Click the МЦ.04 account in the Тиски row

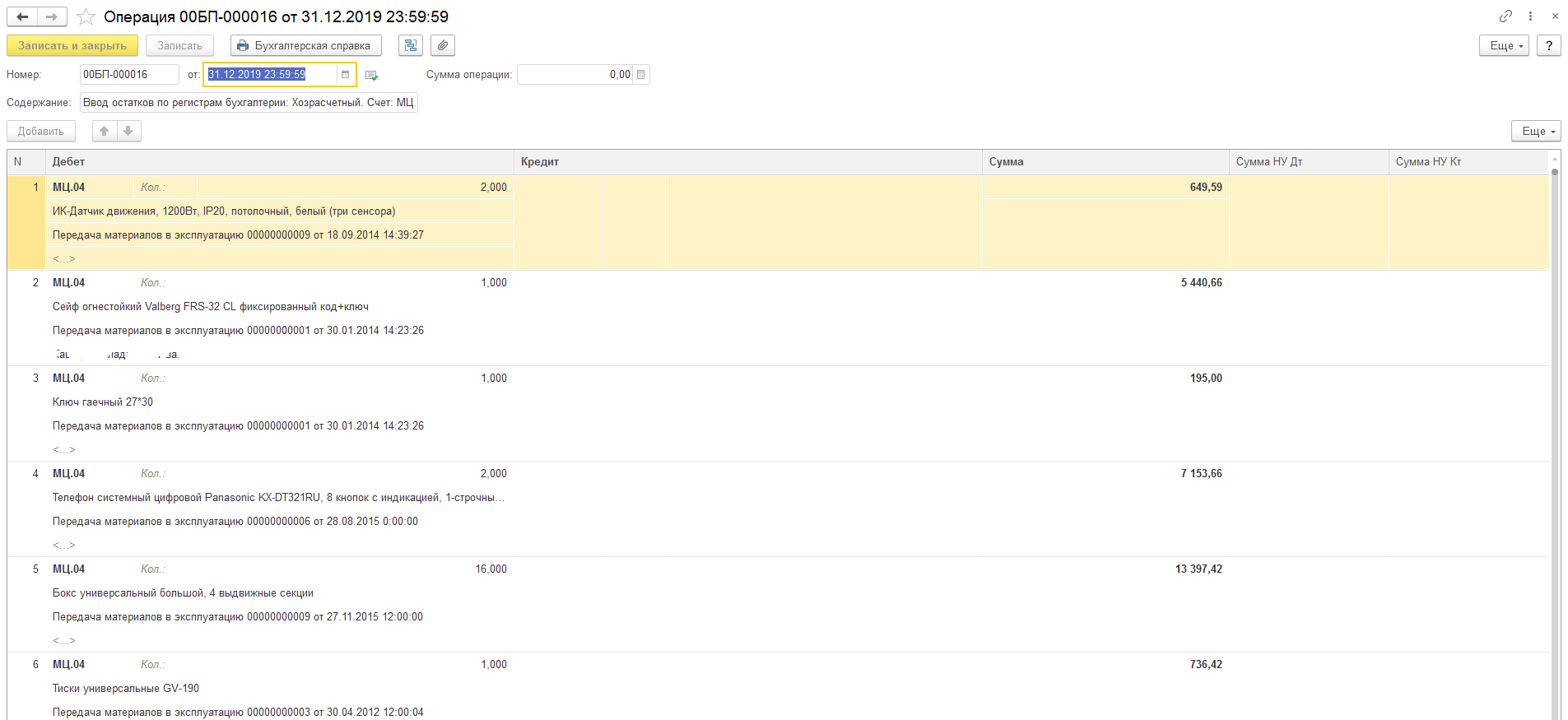tap(69, 665)
